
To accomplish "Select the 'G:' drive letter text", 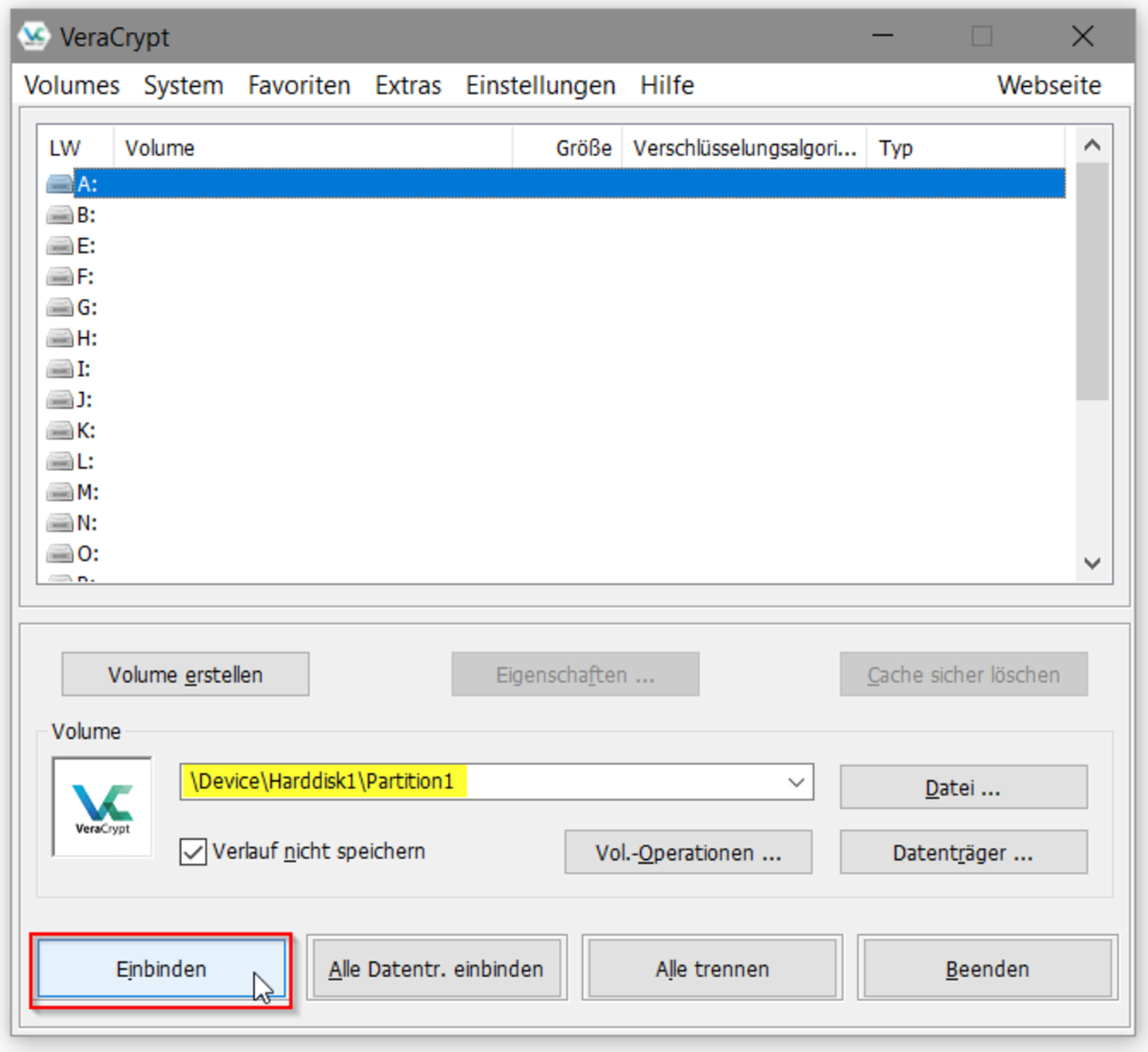I will pyautogui.click(x=87, y=308).
